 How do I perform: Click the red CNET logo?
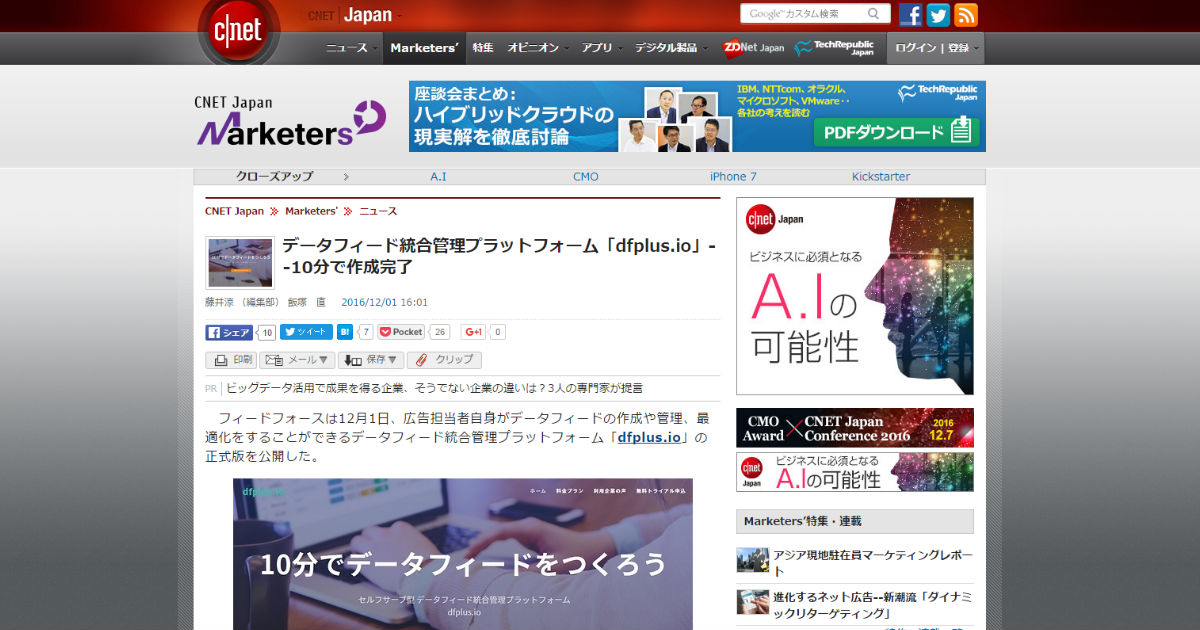[x=238, y=30]
